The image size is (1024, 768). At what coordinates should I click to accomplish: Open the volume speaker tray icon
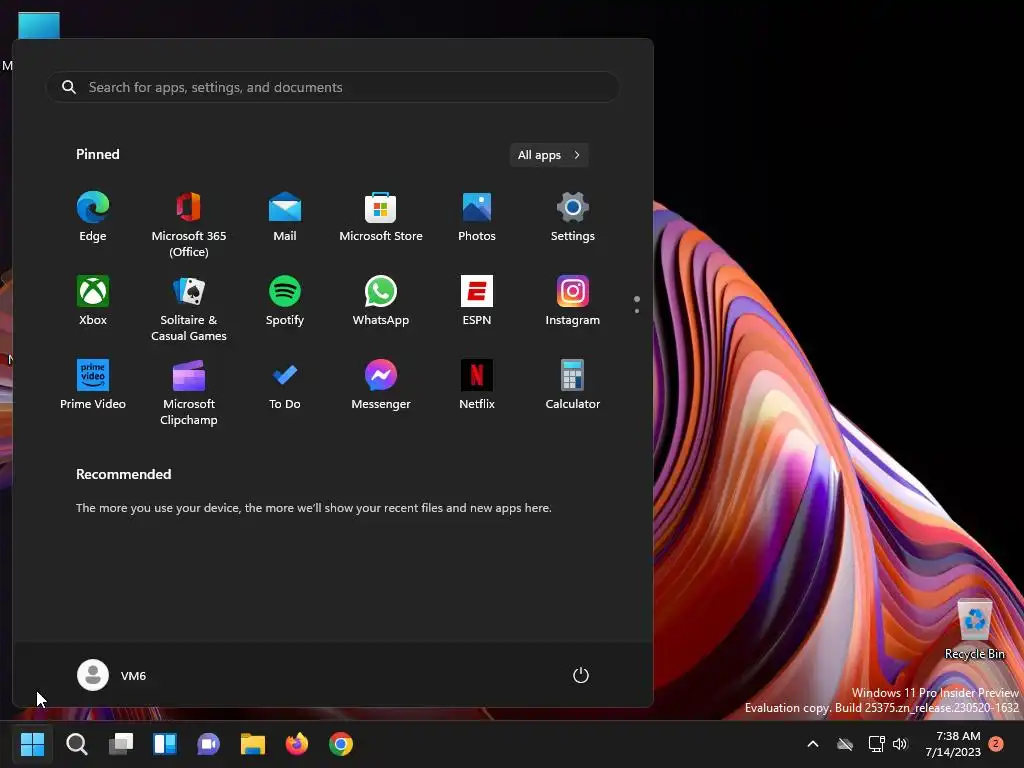click(x=900, y=744)
